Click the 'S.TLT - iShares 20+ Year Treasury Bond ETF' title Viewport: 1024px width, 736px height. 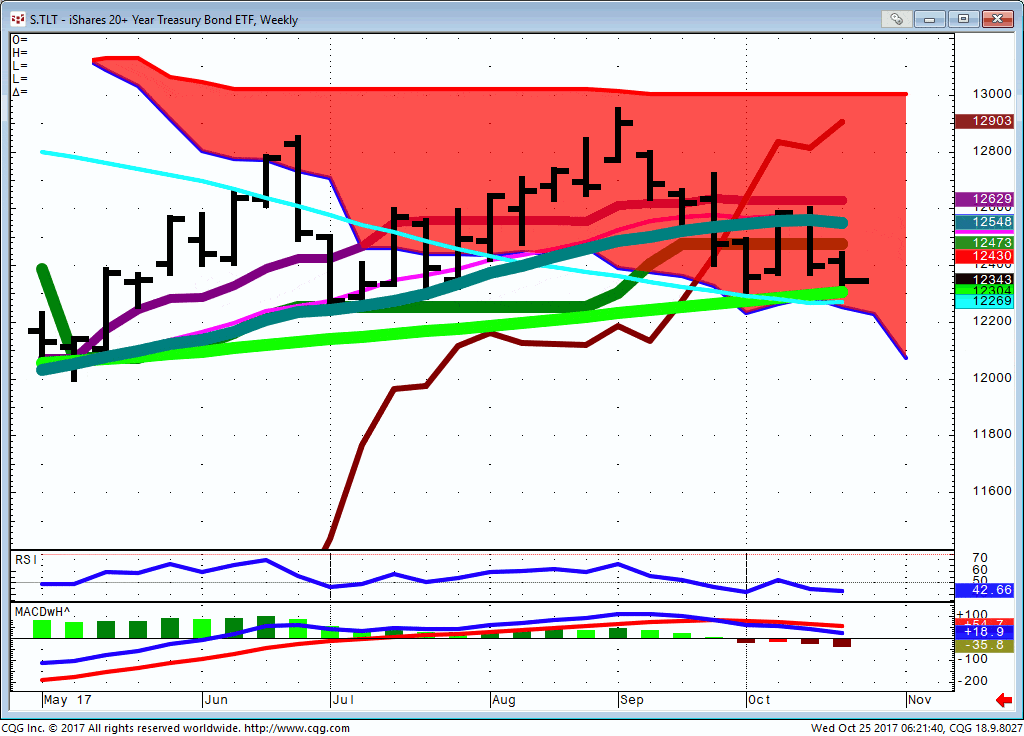(142, 20)
